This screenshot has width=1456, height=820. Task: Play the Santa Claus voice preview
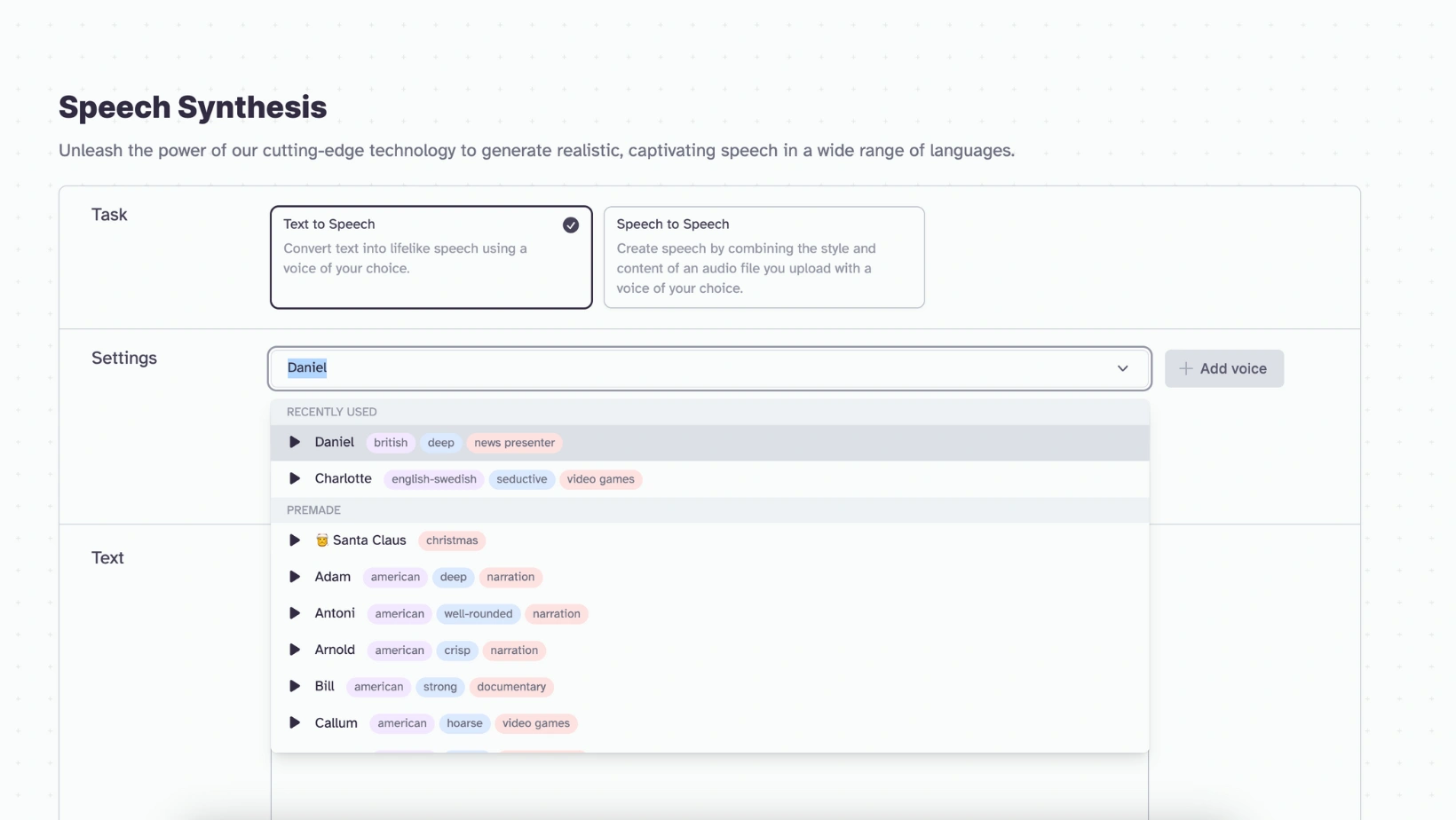(295, 540)
